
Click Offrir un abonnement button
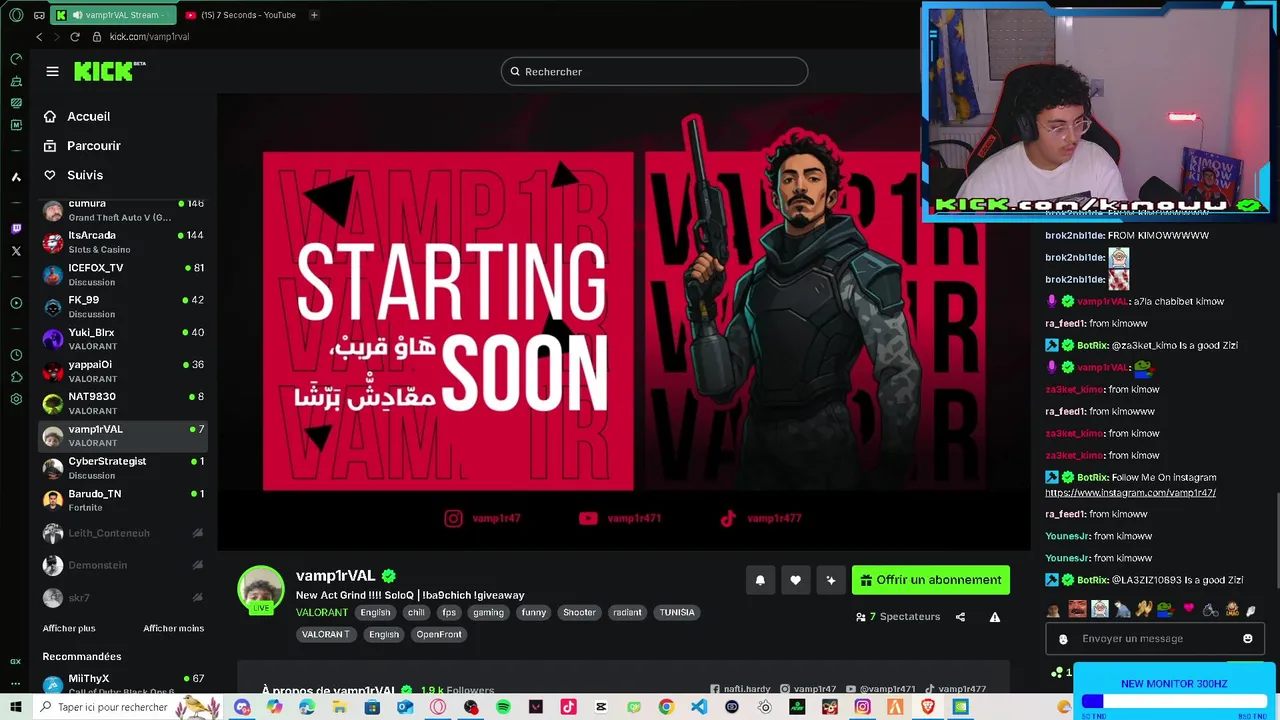[x=931, y=580]
